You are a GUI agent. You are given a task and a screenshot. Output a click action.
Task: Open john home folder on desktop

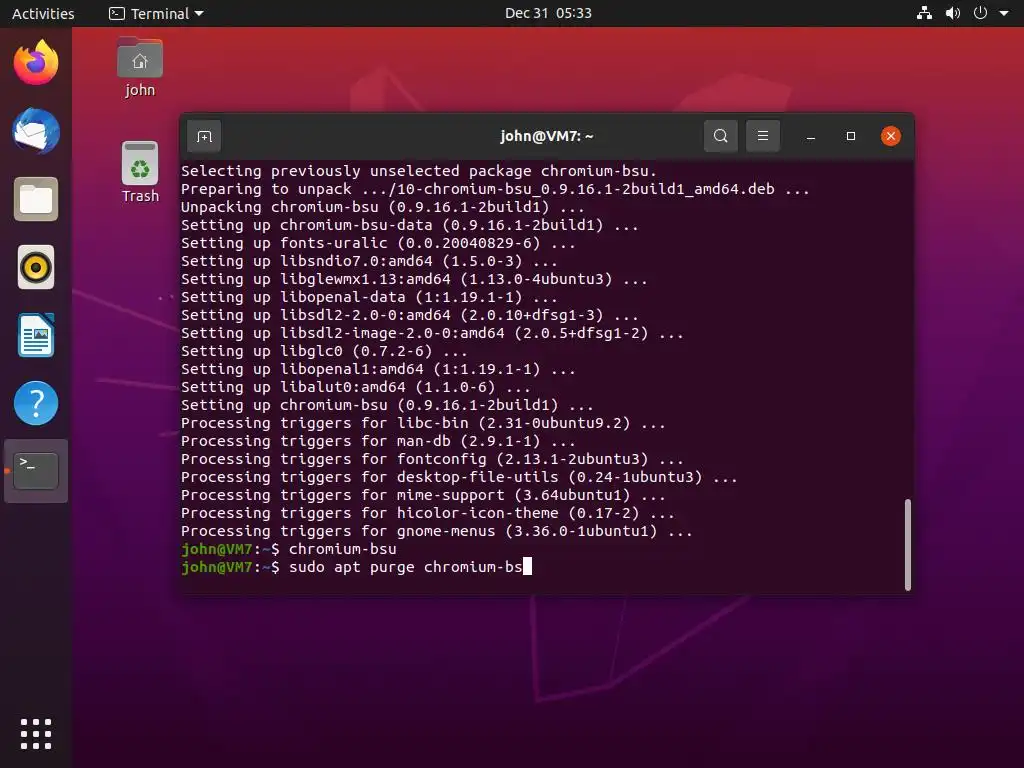coord(140,67)
